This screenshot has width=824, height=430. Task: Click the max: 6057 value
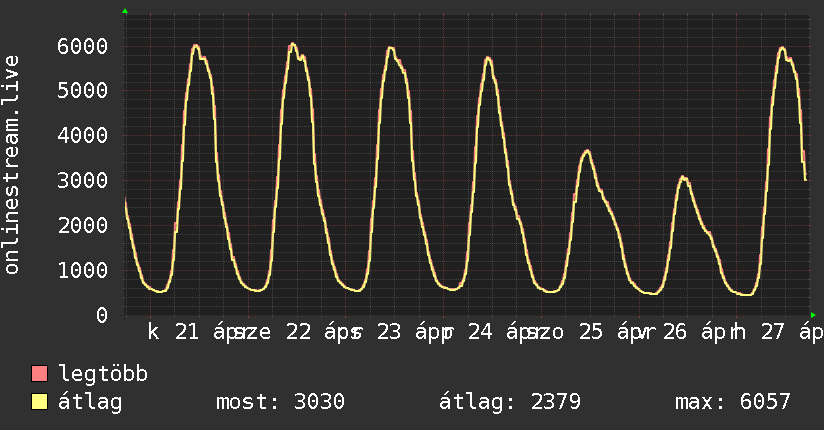coord(733,402)
